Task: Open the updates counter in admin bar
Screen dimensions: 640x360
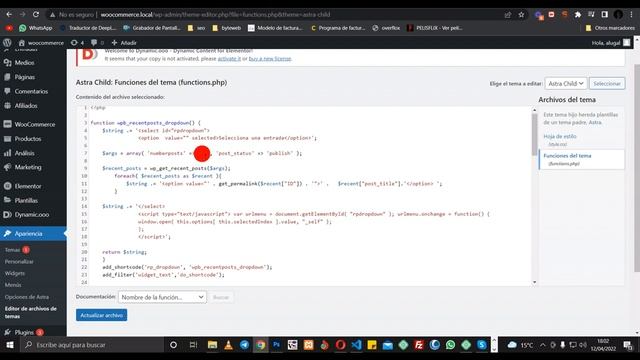Action: tap(77, 42)
